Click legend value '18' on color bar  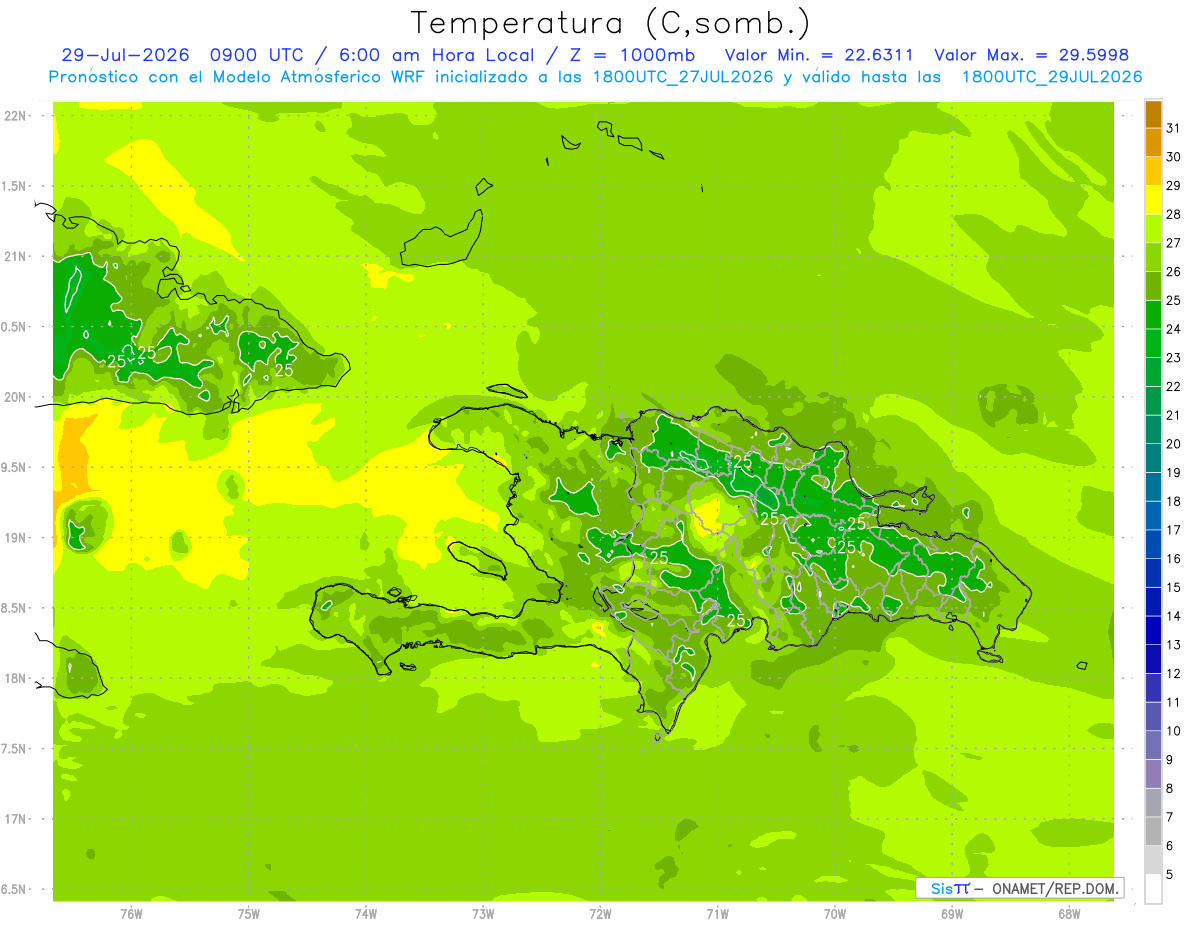(x=1174, y=501)
